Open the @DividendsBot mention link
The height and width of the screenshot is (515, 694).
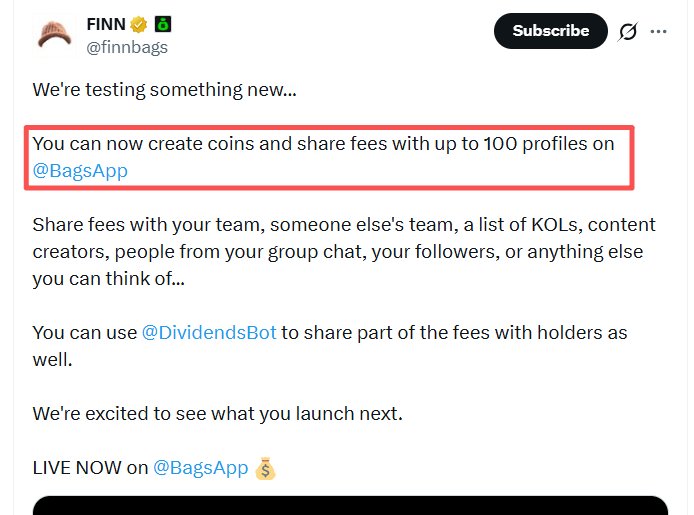[209, 332]
